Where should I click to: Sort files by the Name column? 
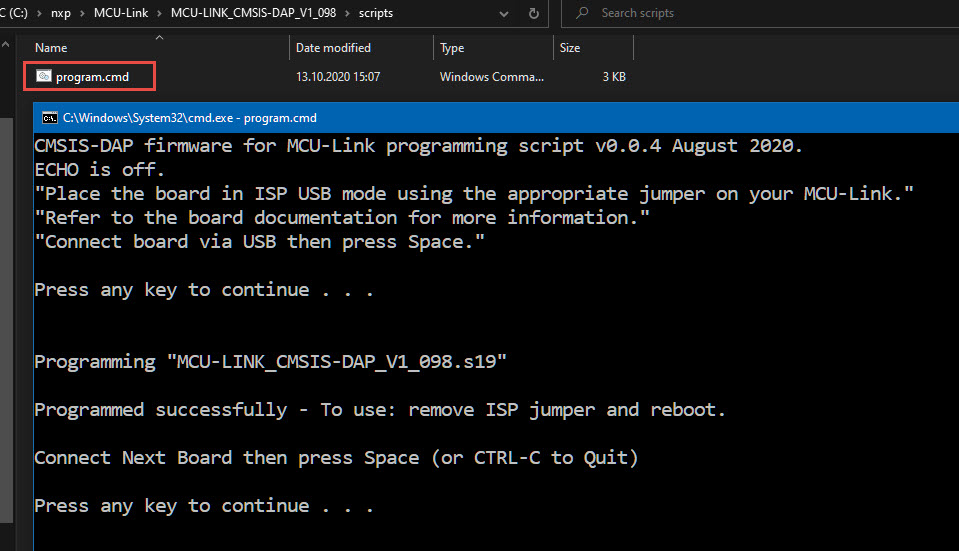pyautogui.click(x=51, y=48)
